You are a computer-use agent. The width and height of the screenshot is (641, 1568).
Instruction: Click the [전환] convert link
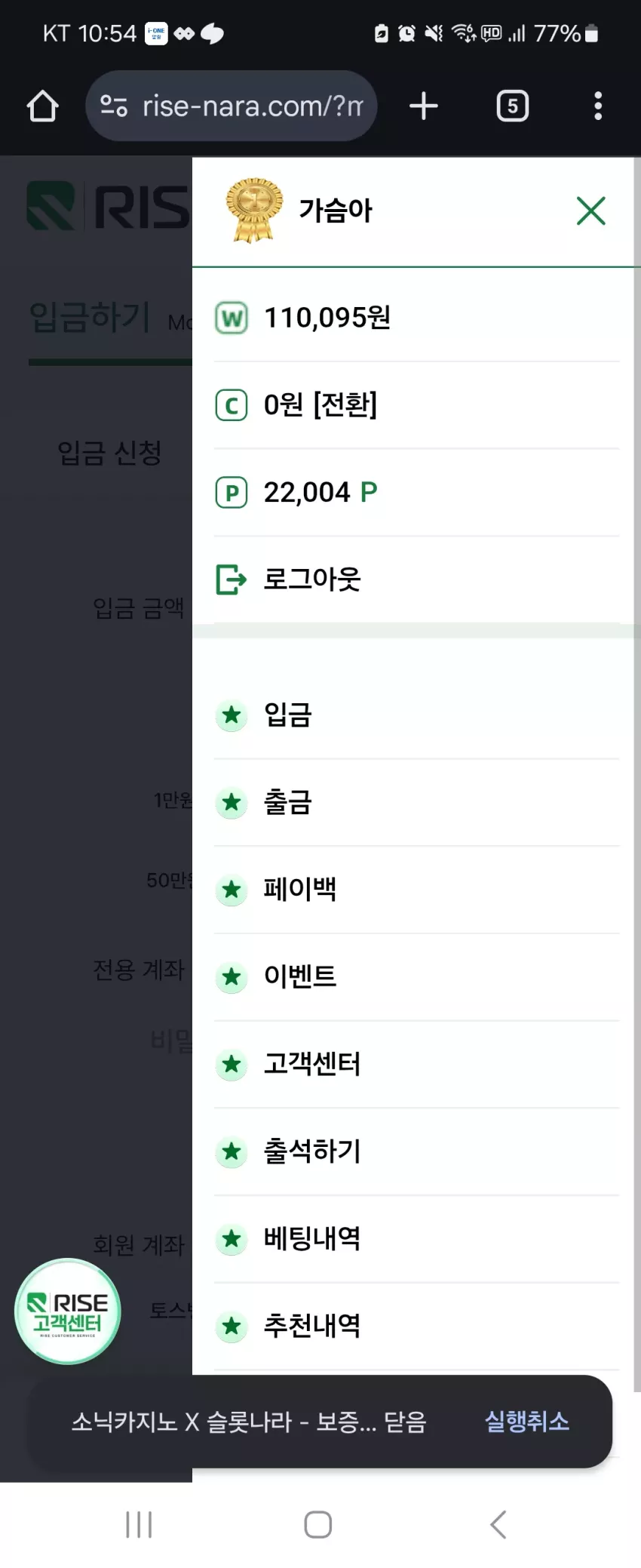[x=345, y=405]
